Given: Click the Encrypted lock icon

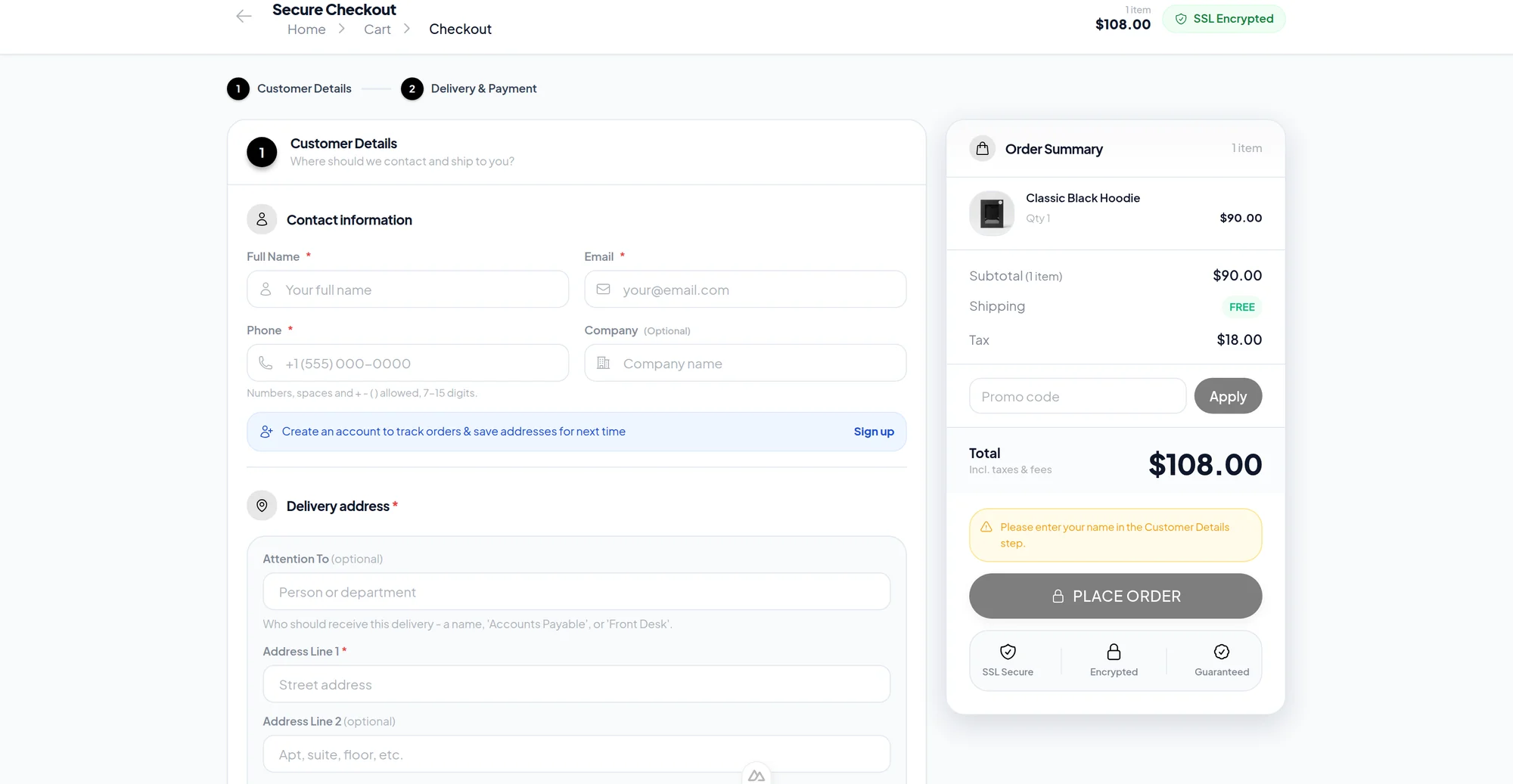Looking at the screenshot, I should [x=1114, y=652].
